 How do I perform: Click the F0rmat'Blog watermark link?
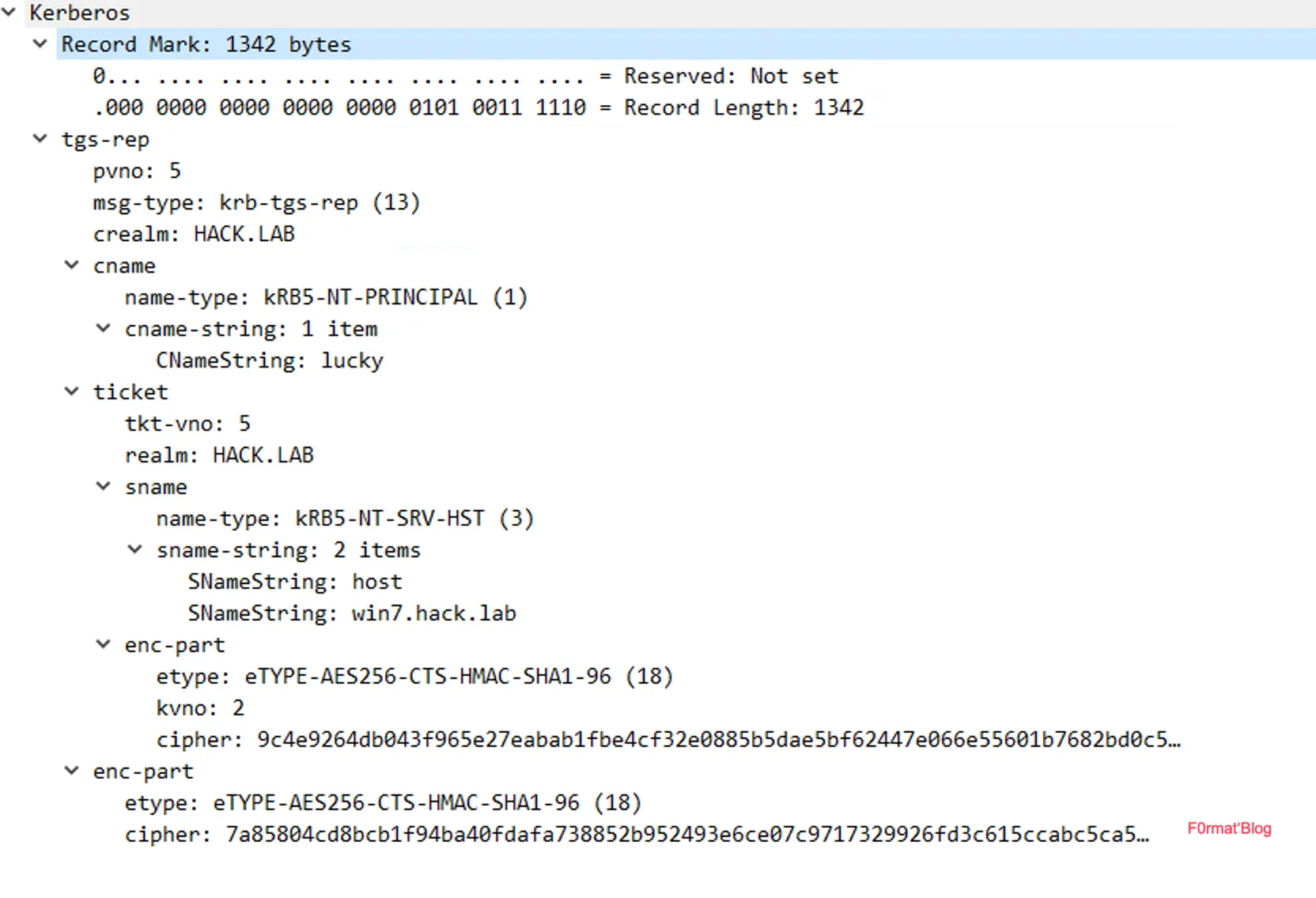point(1229,828)
